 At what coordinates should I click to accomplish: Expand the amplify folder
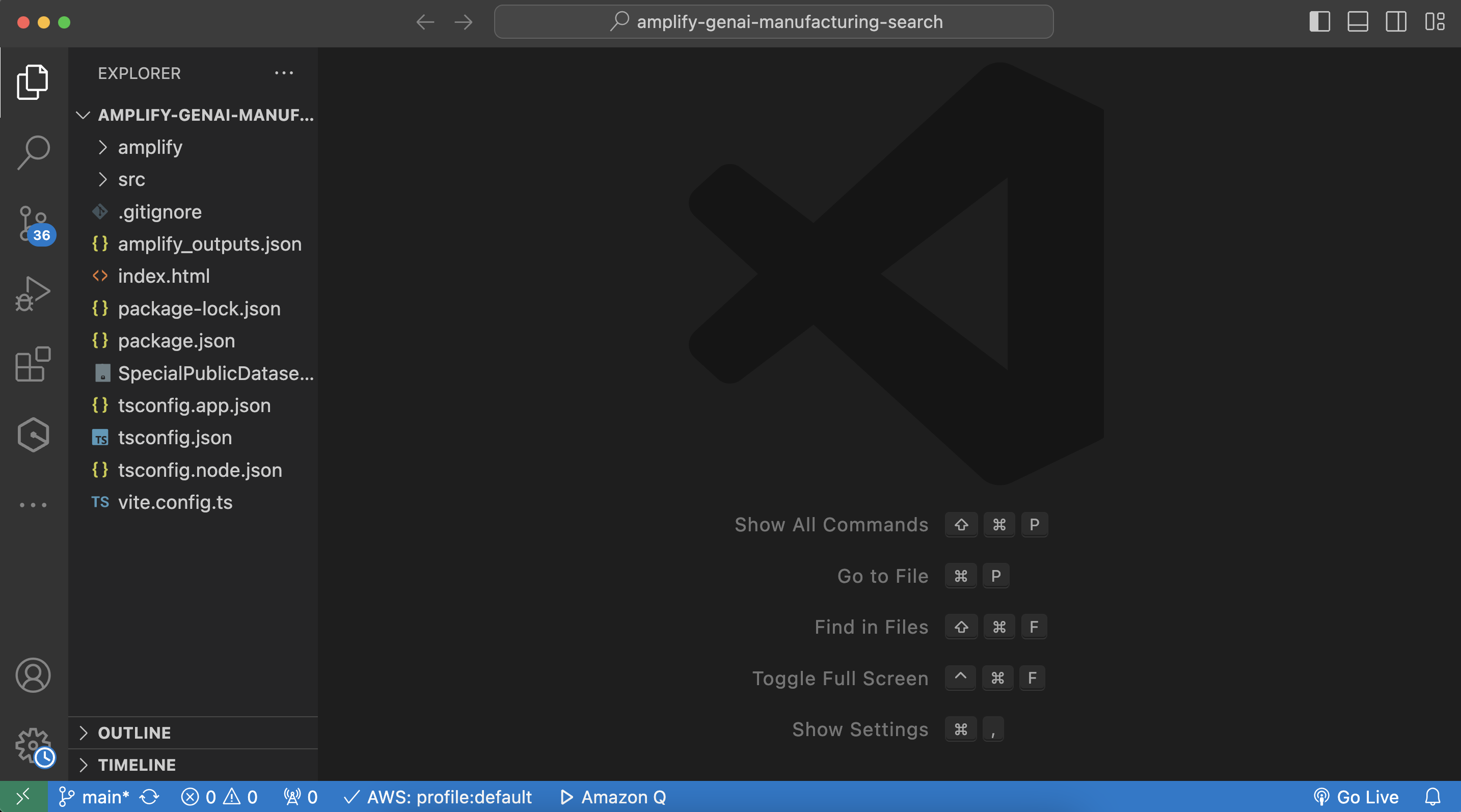tap(150, 147)
